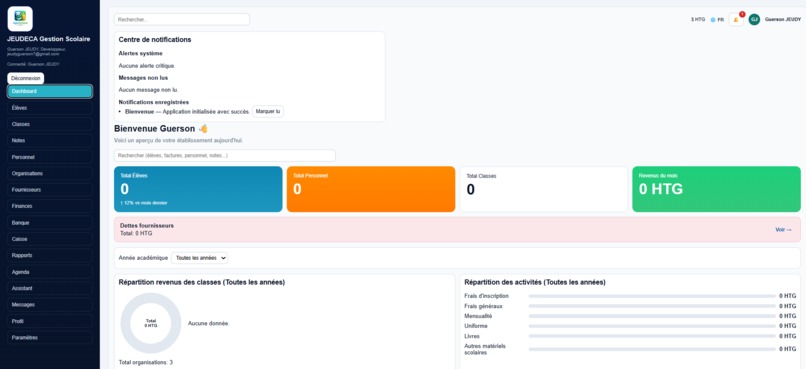Click the élèves, factures, personnel search field
Screen dimensions: 806x369
pos(225,155)
